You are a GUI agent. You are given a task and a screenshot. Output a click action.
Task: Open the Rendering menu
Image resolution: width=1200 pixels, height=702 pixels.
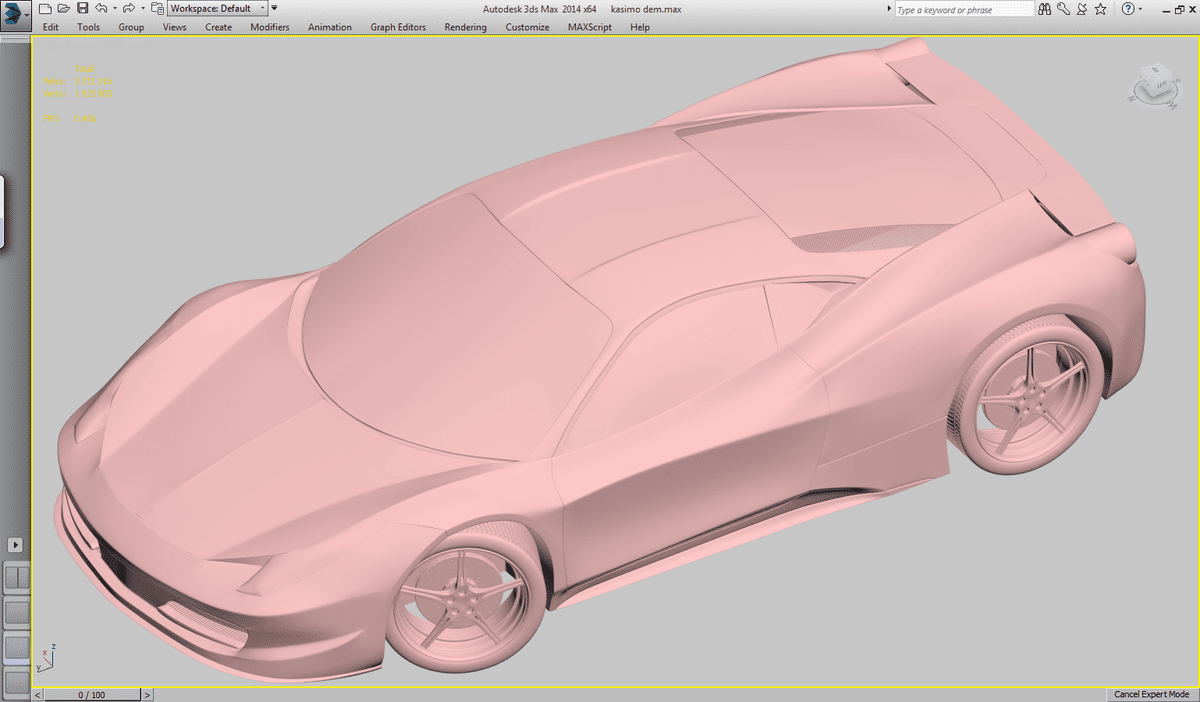pos(465,27)
